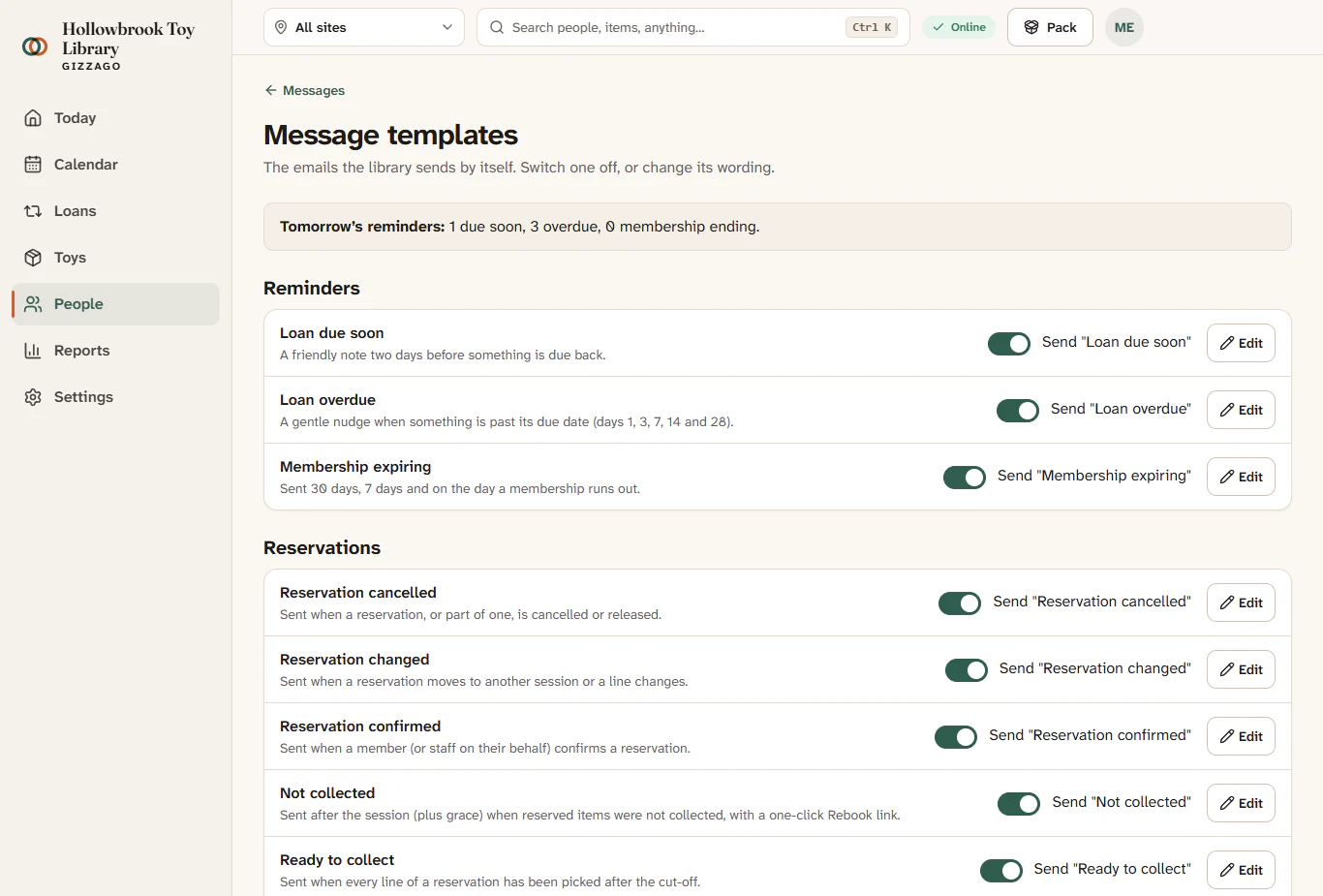
Task: Edit the Ready to collect template
Action: pos(1241,870)
